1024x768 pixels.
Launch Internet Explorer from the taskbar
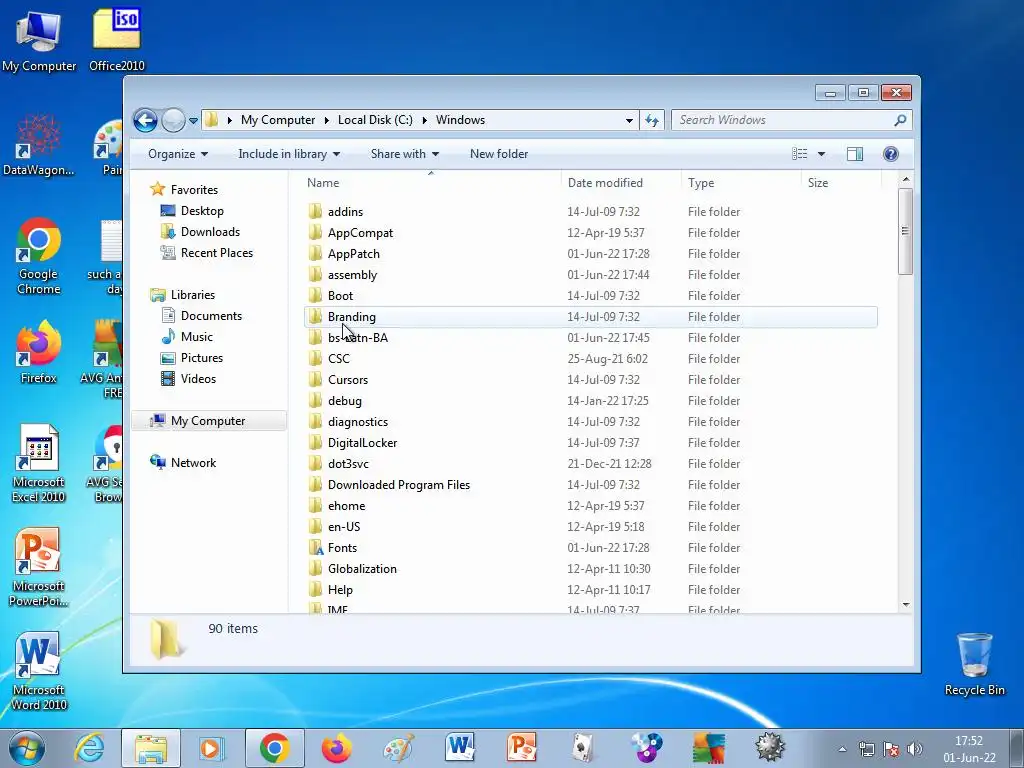pos(90,748)
